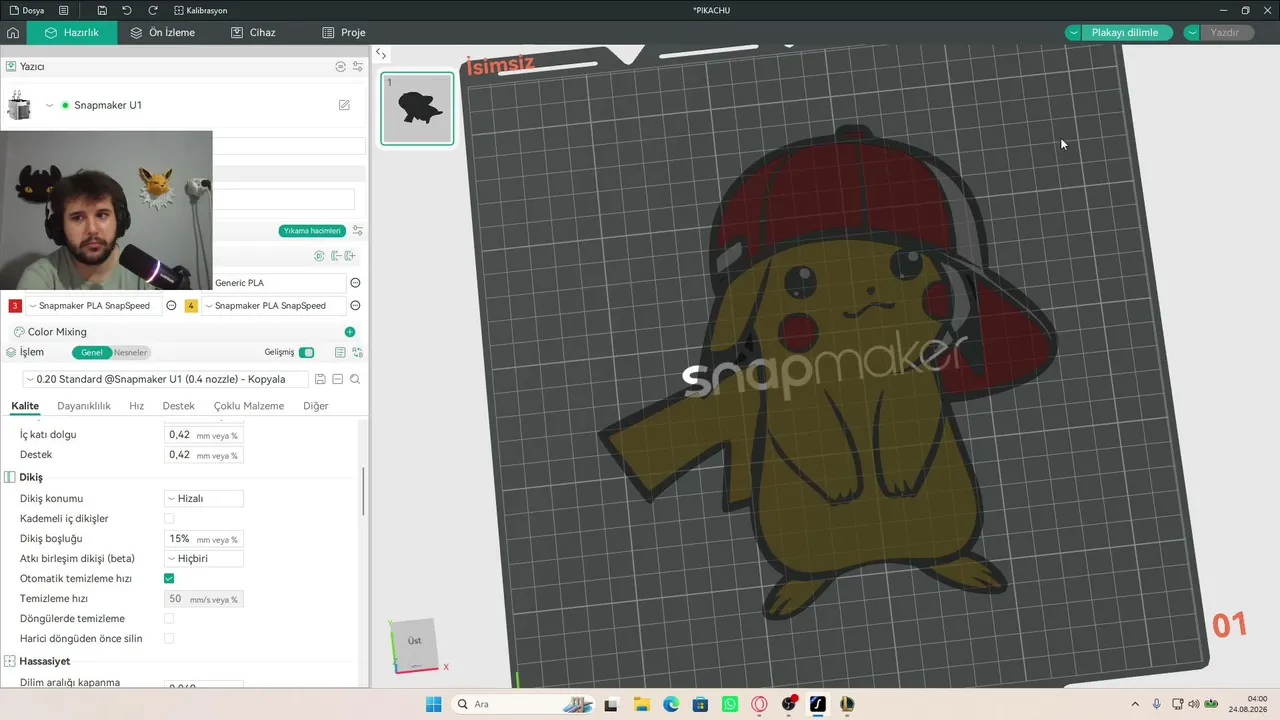1280x720 pixels.
Task: Open the Hız settings tab
Action: [x=137, y=406]
